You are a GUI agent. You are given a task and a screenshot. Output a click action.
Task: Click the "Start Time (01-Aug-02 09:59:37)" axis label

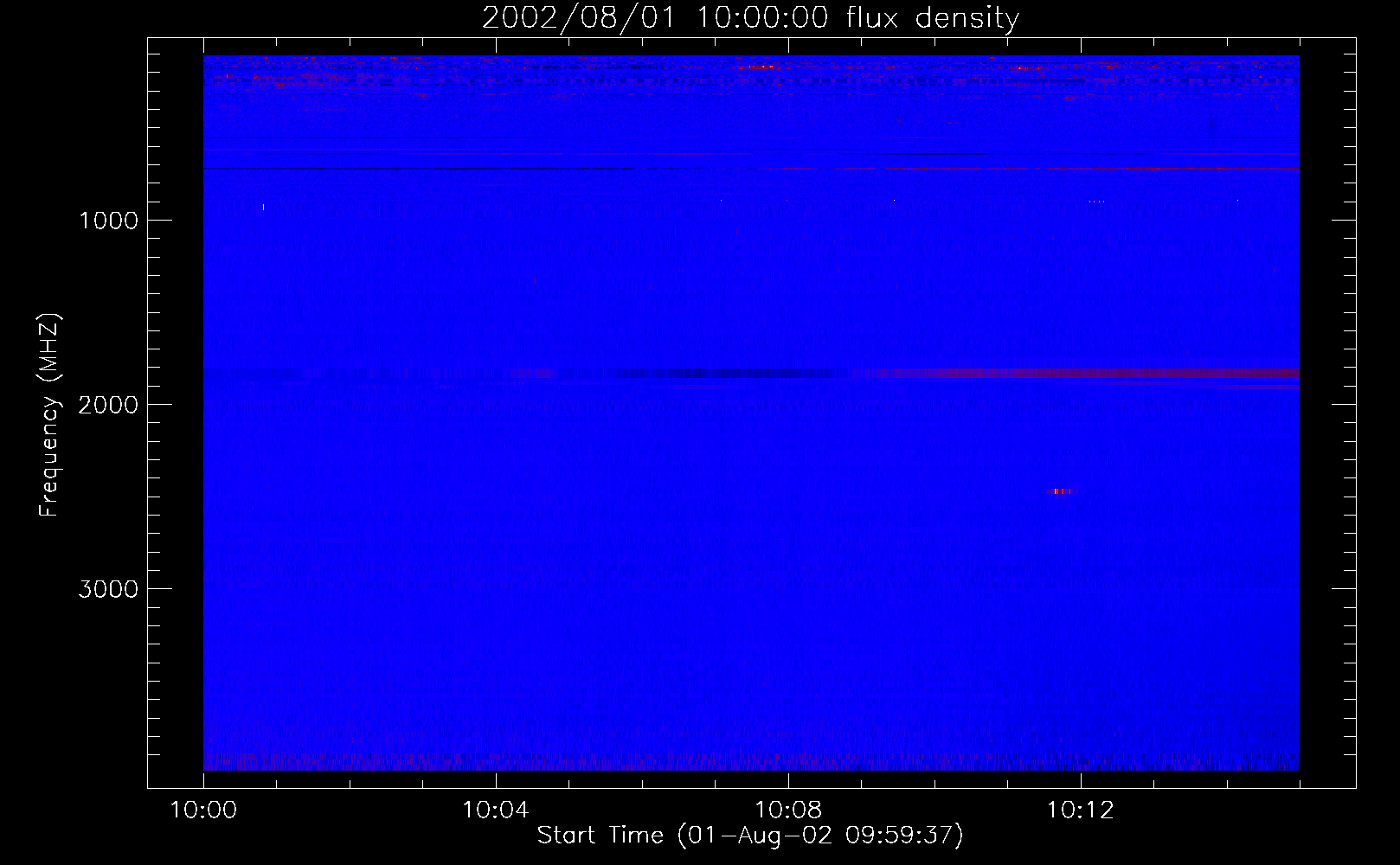coord(750,836)
